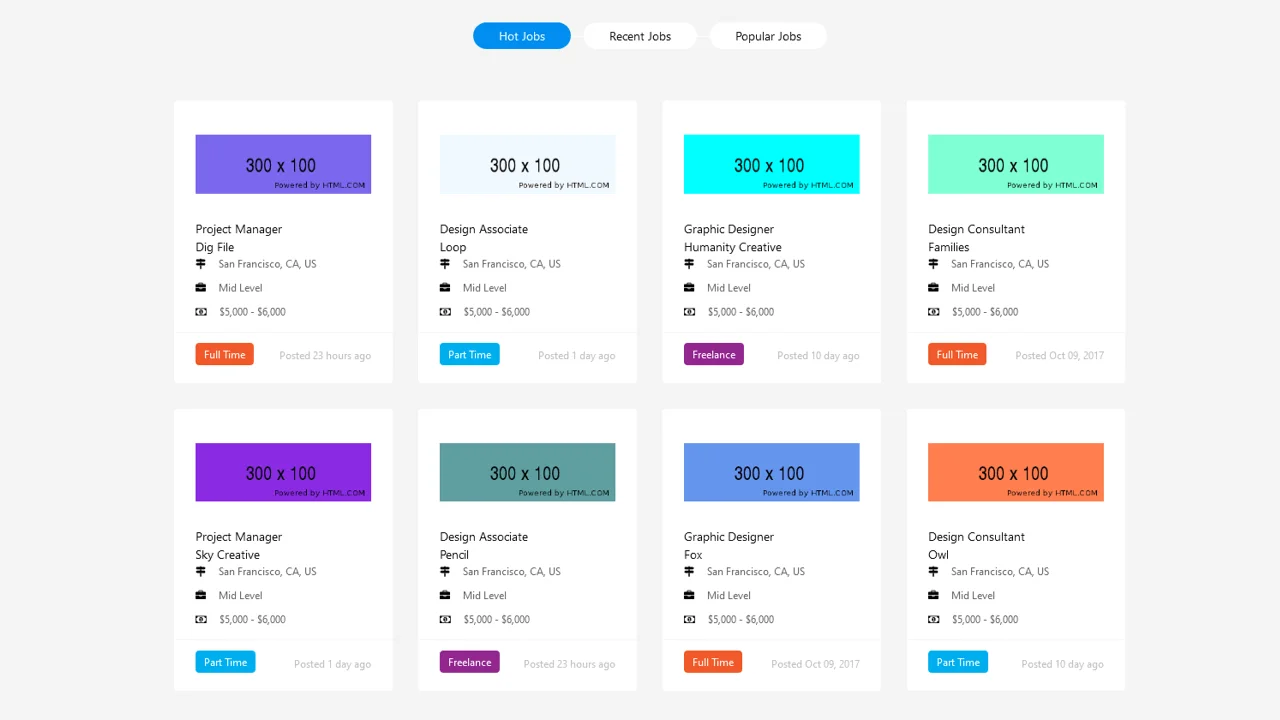Open the Design Associate job at Loop
The width and height of the screenshot is (1280, 720).
pos(483,229)
